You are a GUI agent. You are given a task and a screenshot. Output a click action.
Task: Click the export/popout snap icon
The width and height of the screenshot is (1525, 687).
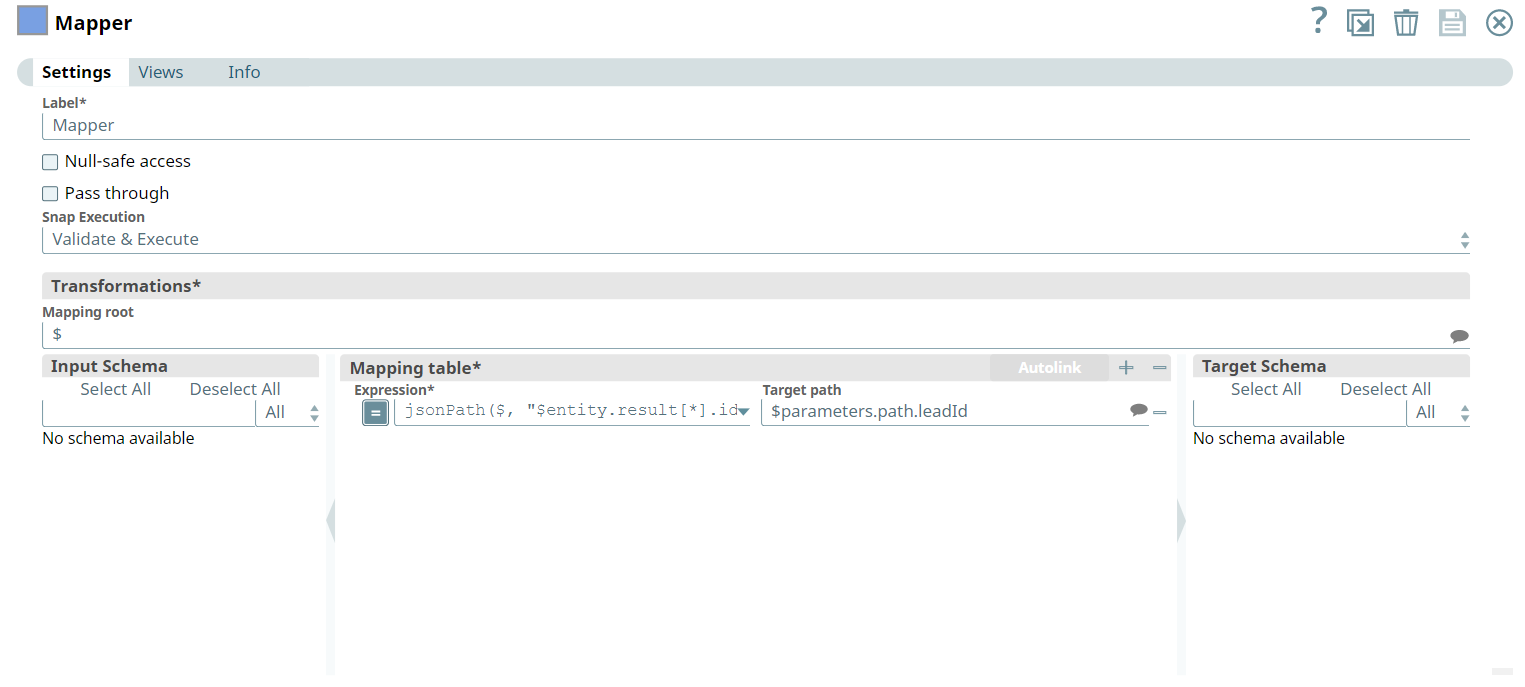point(1360,22)
